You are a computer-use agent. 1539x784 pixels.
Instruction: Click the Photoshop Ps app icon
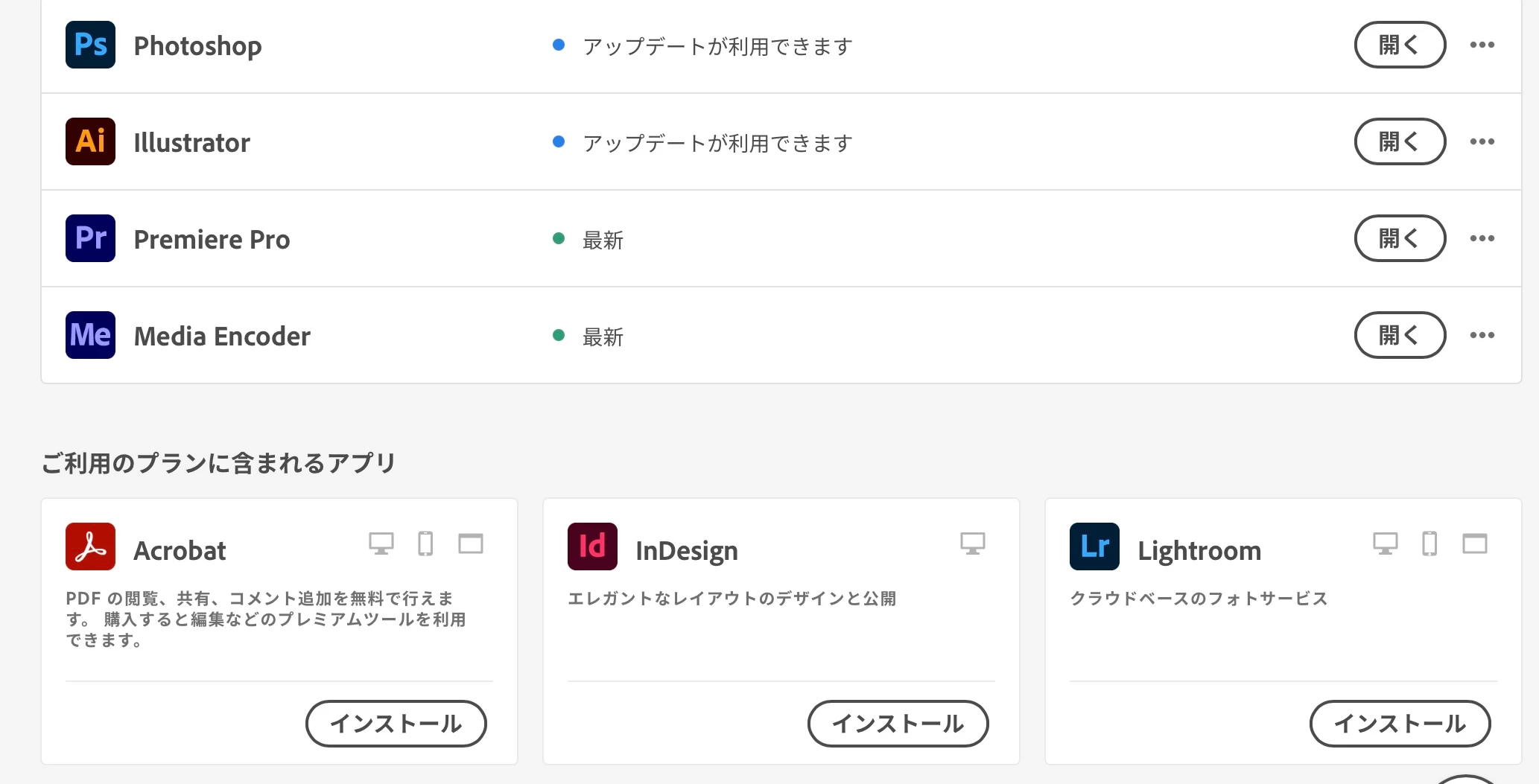pyautogui.click(x=90, y=45)
